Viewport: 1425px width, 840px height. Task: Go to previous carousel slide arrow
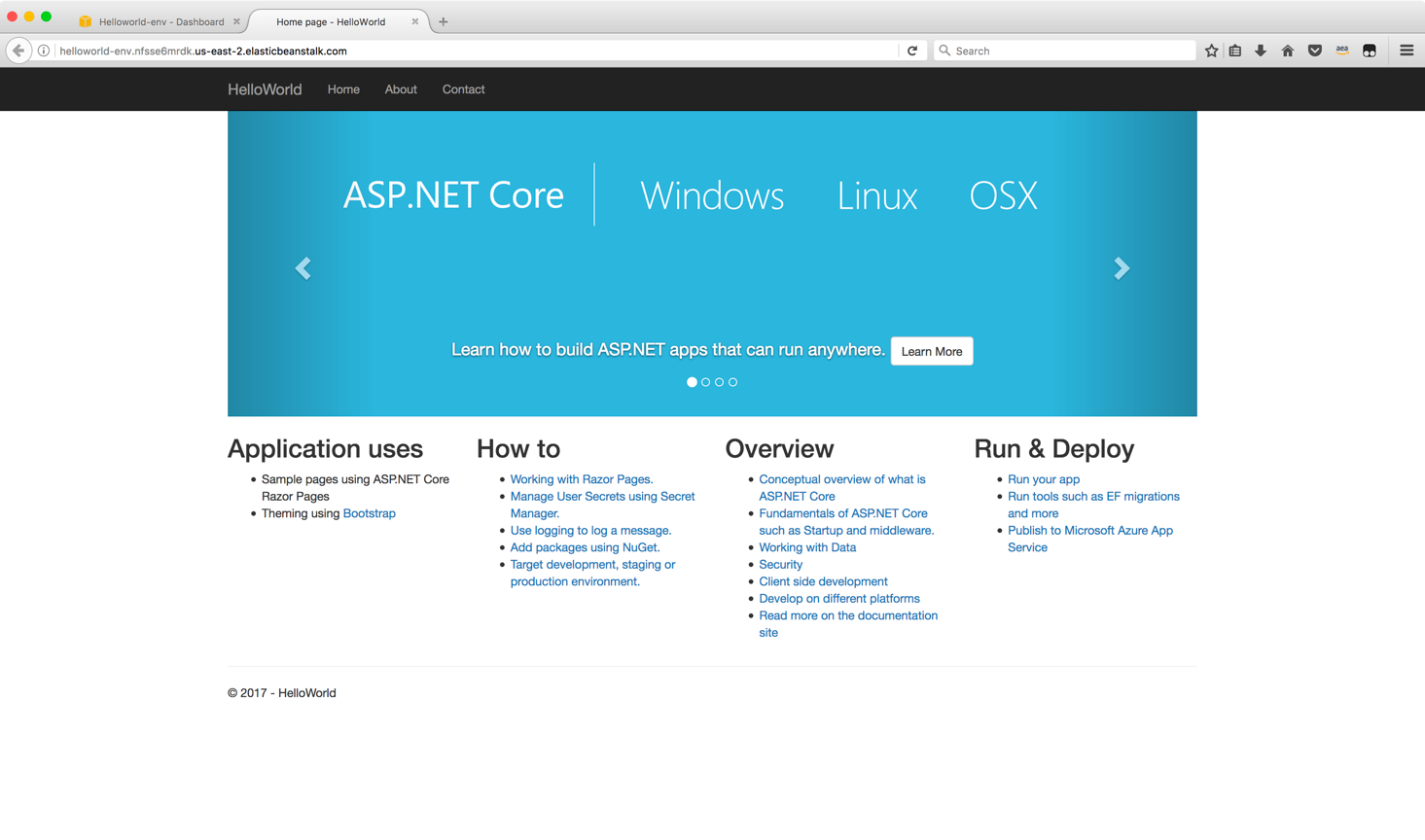pyautogui.click(x=303, y=268)
